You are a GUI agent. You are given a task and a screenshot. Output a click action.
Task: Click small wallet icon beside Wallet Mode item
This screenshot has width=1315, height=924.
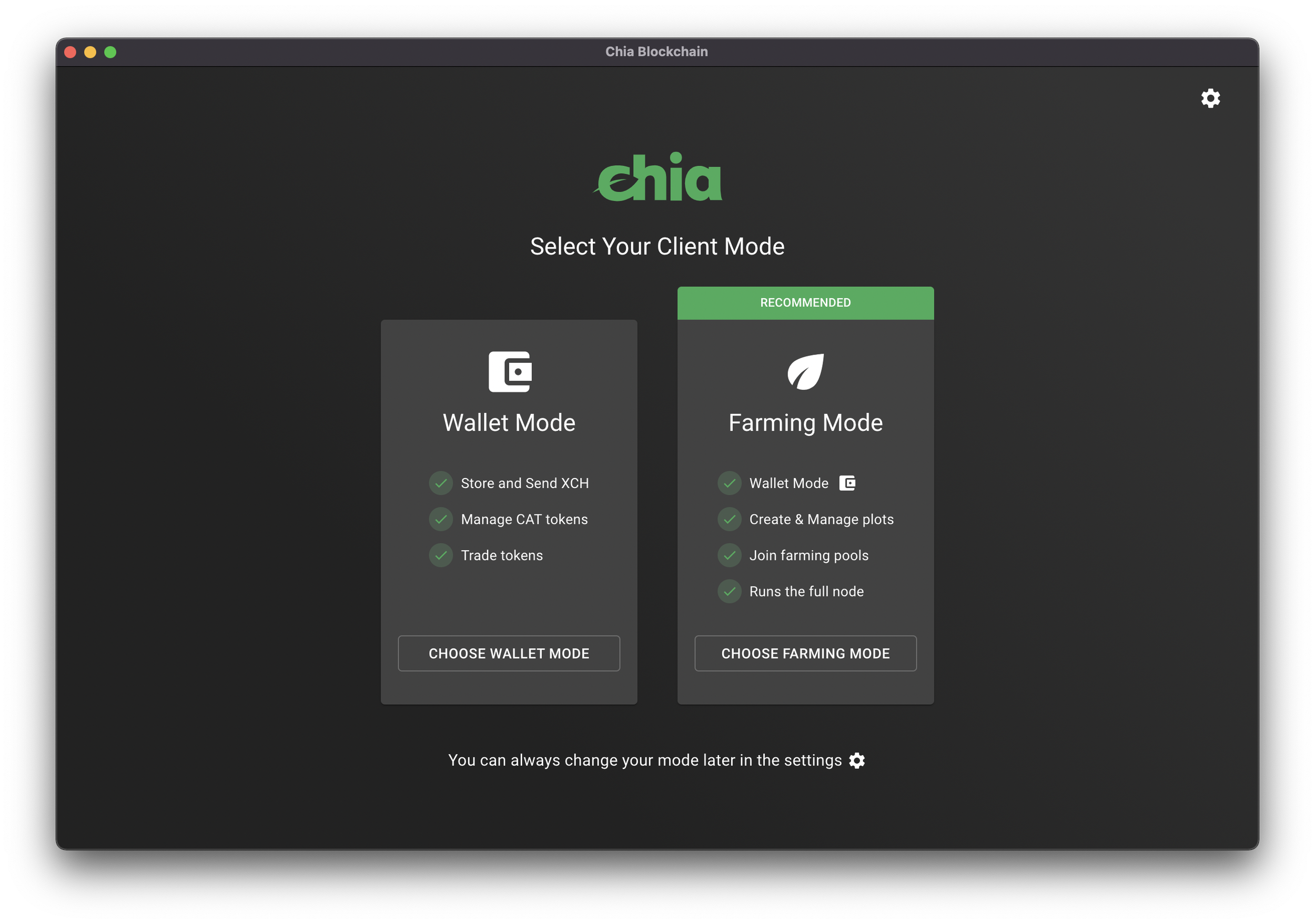(847, 483)
